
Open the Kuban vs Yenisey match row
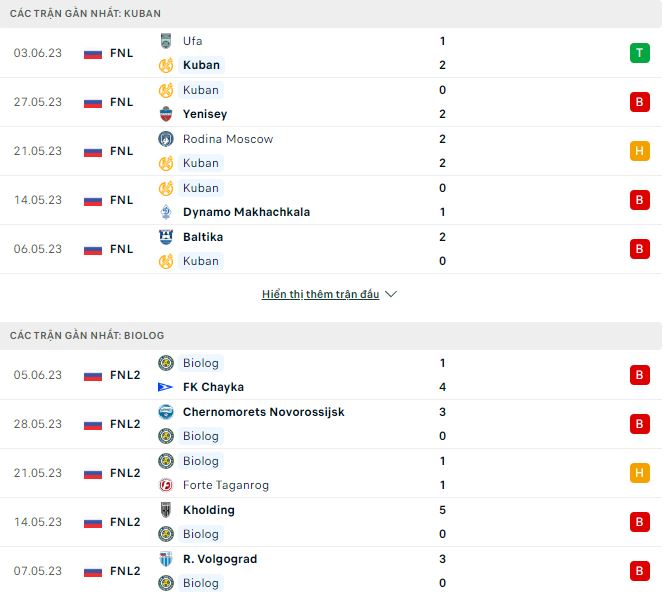pos(330,102)
